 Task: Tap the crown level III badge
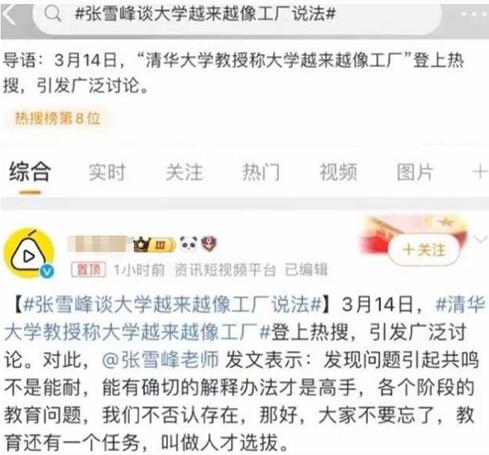[153, 245]
